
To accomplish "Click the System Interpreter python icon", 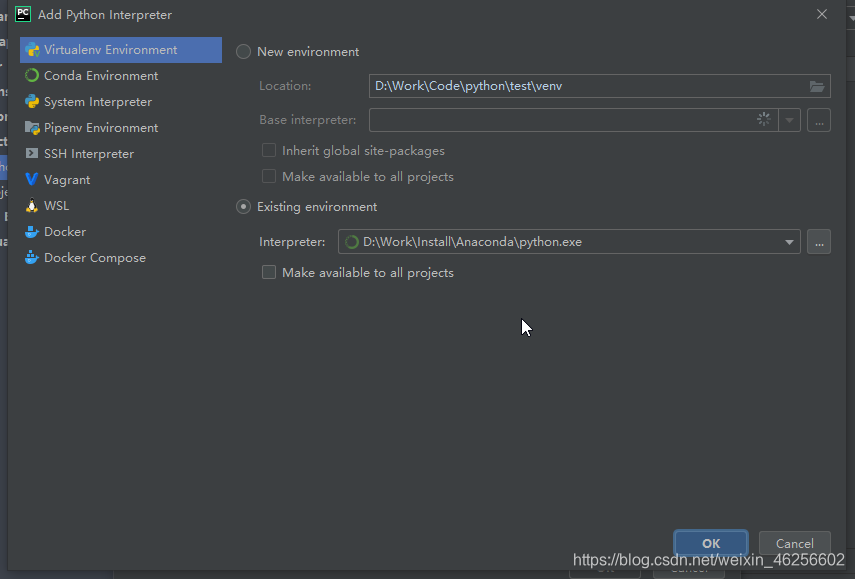I will tap(32, 101).
